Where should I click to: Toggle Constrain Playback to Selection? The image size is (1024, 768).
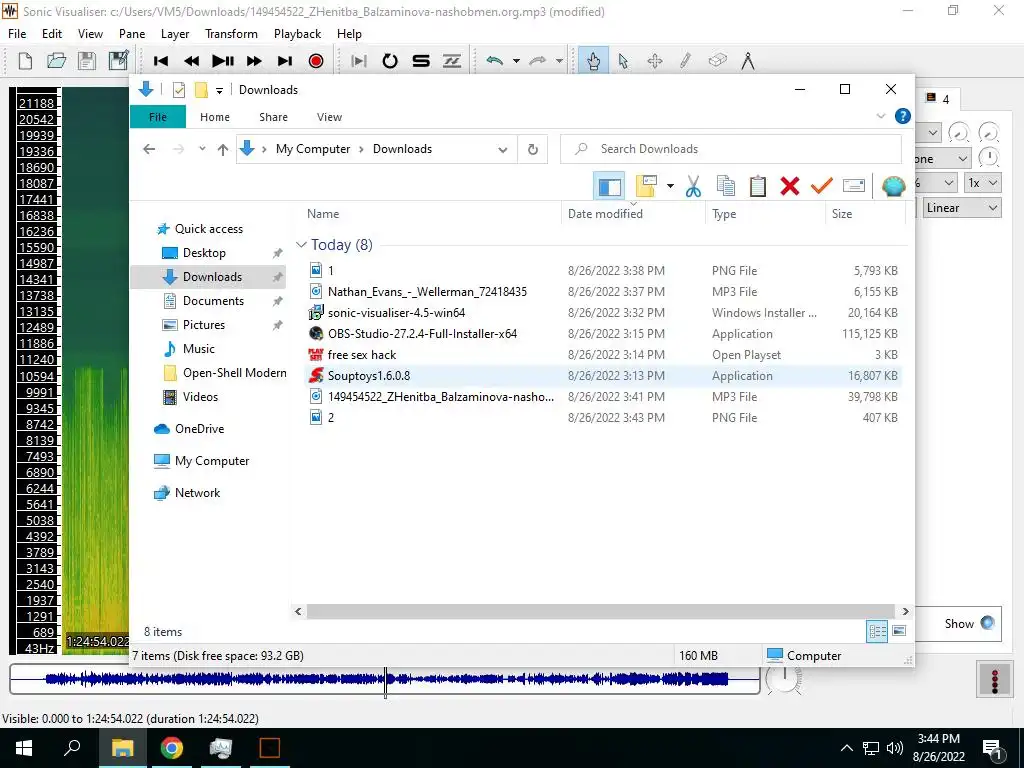coord(359,61)
